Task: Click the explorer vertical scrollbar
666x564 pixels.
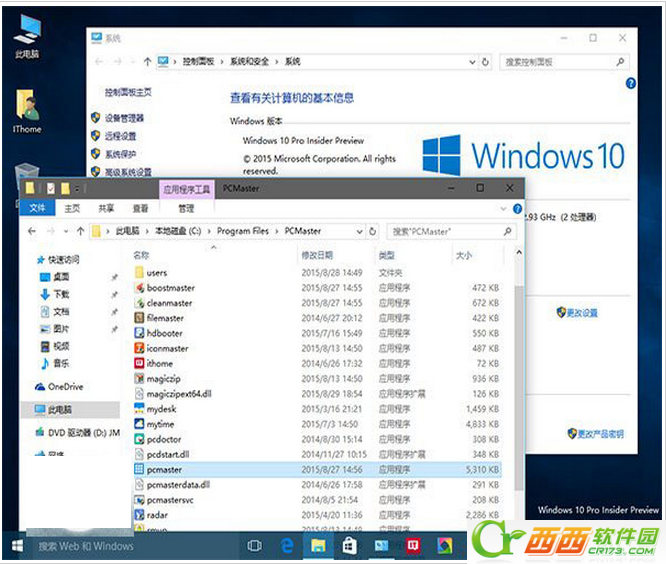Action: coord(519,386)
